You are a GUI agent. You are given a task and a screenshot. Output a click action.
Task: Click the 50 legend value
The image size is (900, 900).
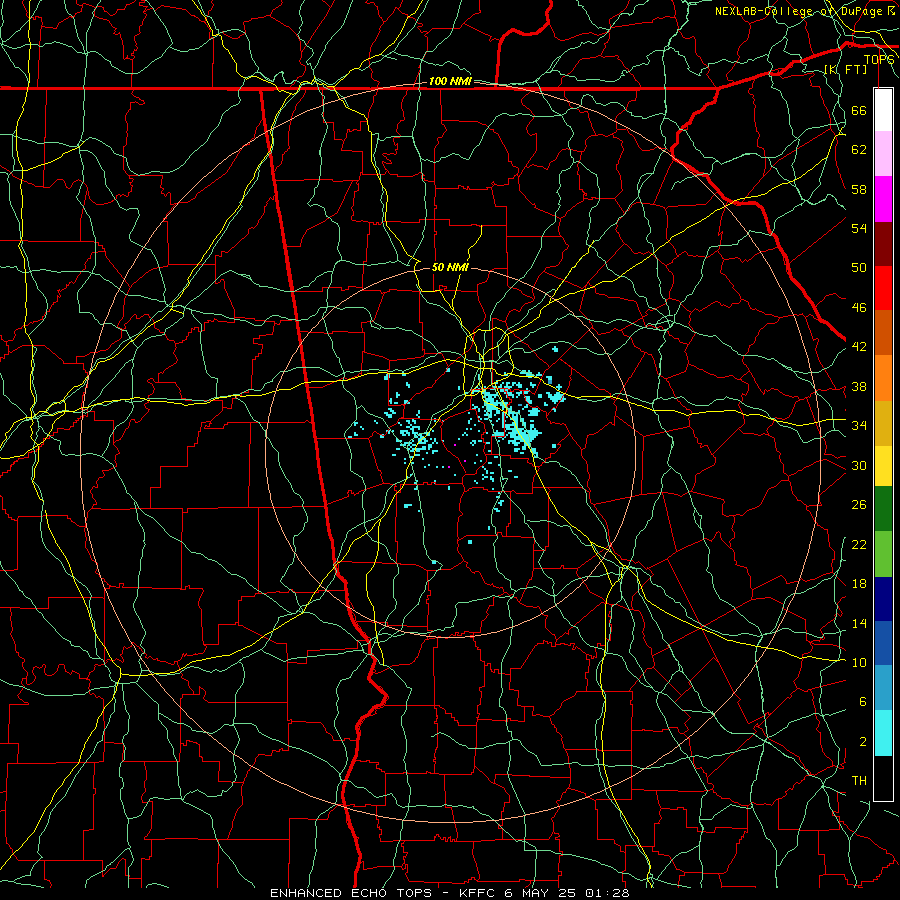pos(859,267)
